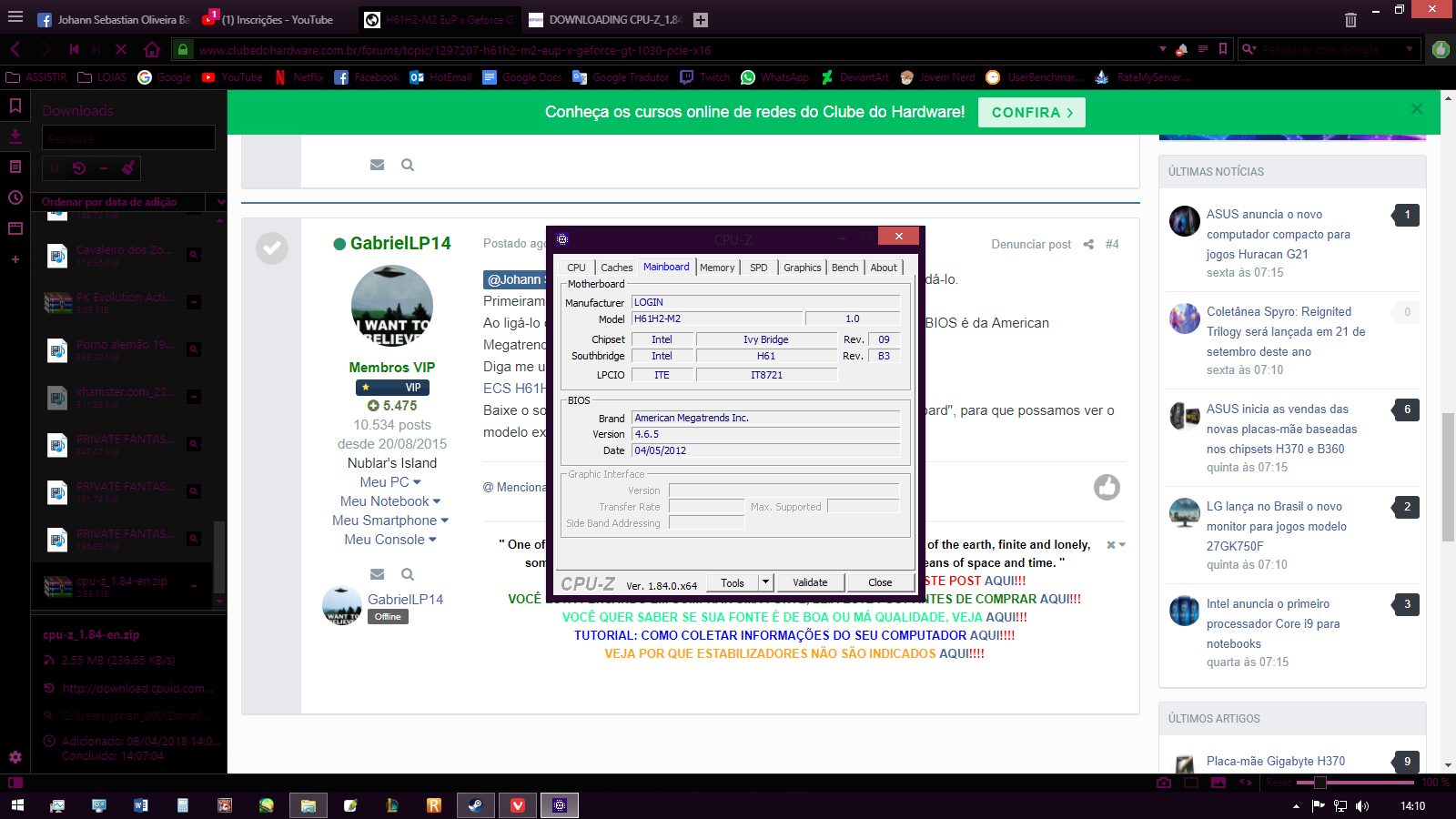Toggle reader view icon in address bar

[1203, 49]
